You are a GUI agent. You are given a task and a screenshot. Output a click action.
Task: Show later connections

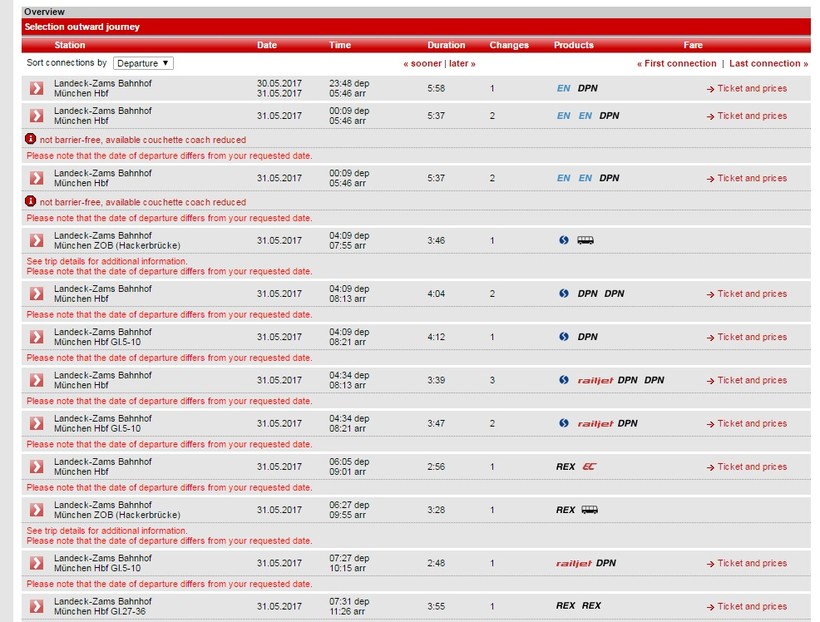click(462, 63)
